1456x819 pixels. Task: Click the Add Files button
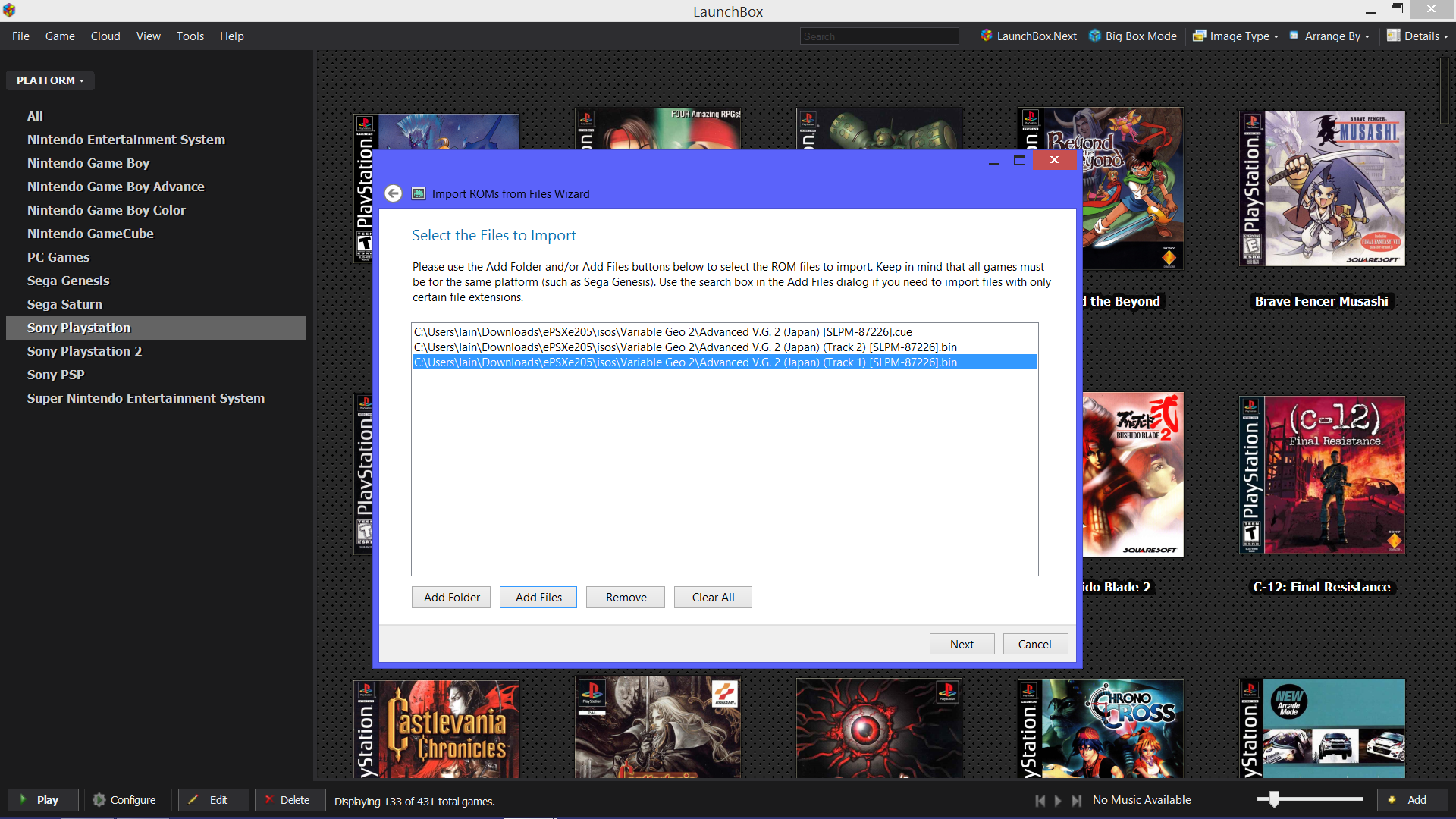(x=538, y=598)
